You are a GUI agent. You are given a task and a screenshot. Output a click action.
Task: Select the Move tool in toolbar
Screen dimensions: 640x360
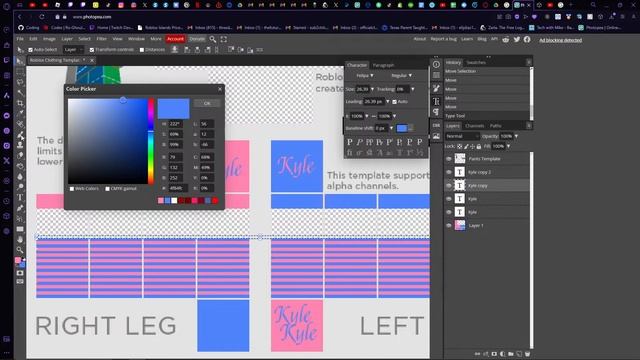(20, 61)
